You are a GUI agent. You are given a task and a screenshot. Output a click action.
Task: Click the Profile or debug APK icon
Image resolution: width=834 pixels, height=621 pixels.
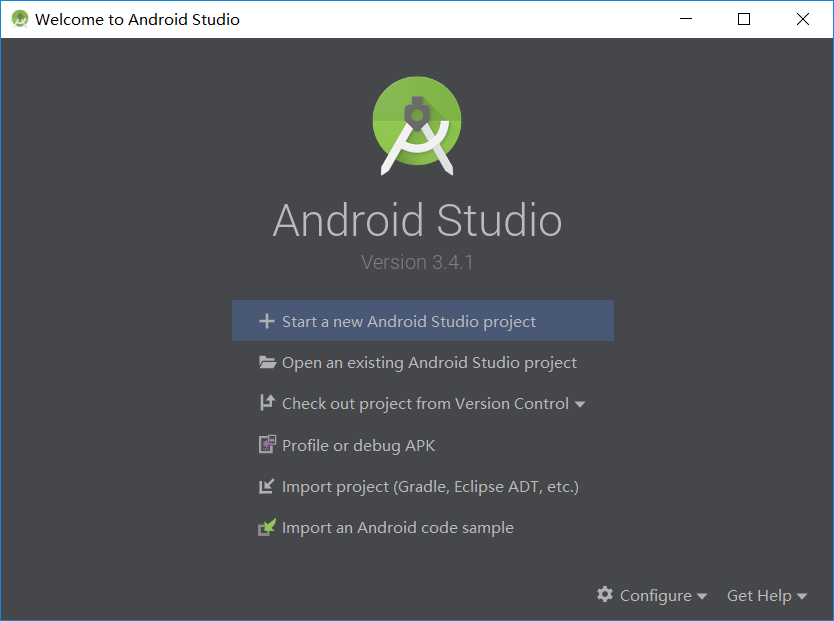pyautogui.click(x=267, y=444)
